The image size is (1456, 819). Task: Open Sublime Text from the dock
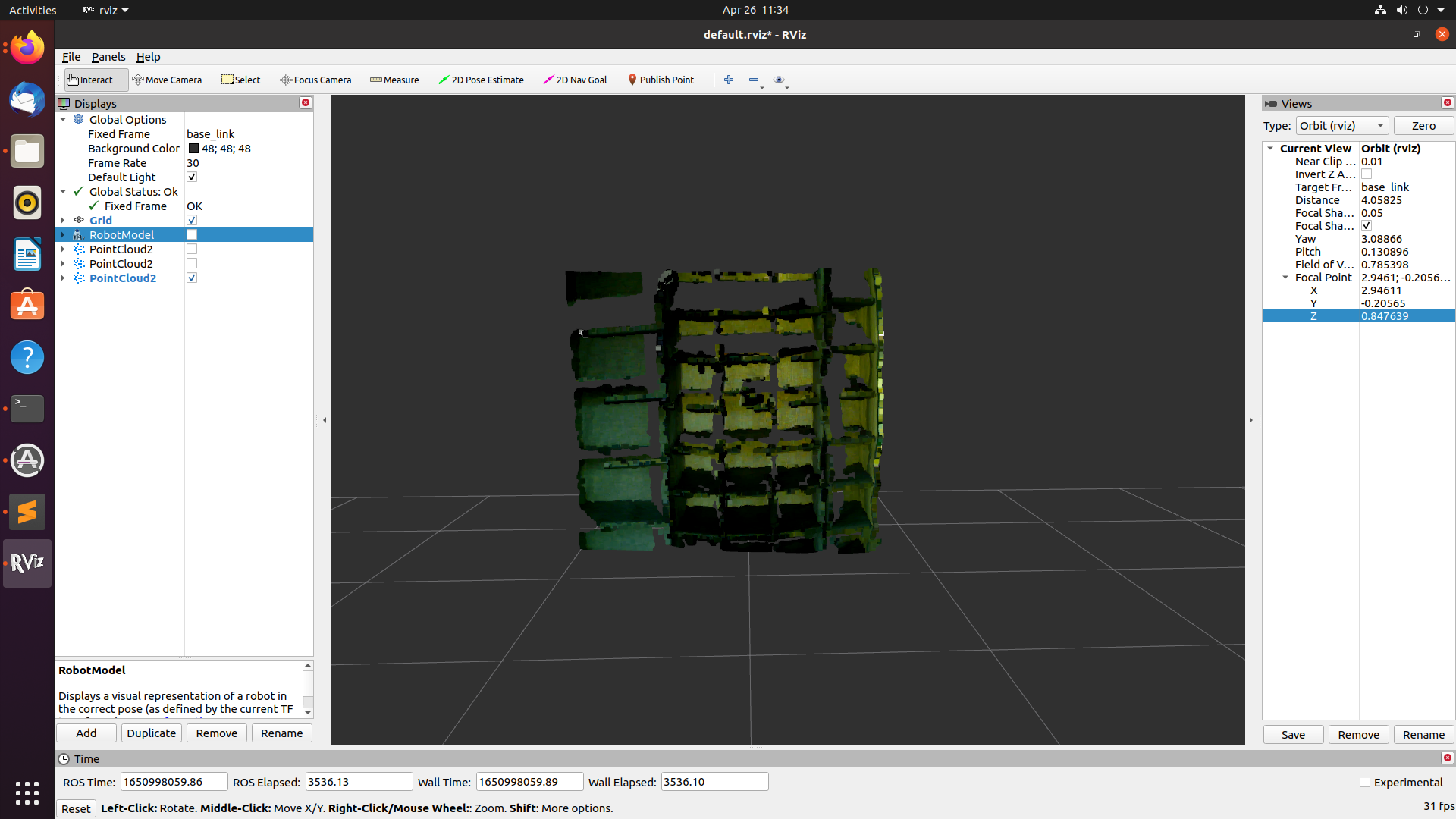tap(27, 512)
